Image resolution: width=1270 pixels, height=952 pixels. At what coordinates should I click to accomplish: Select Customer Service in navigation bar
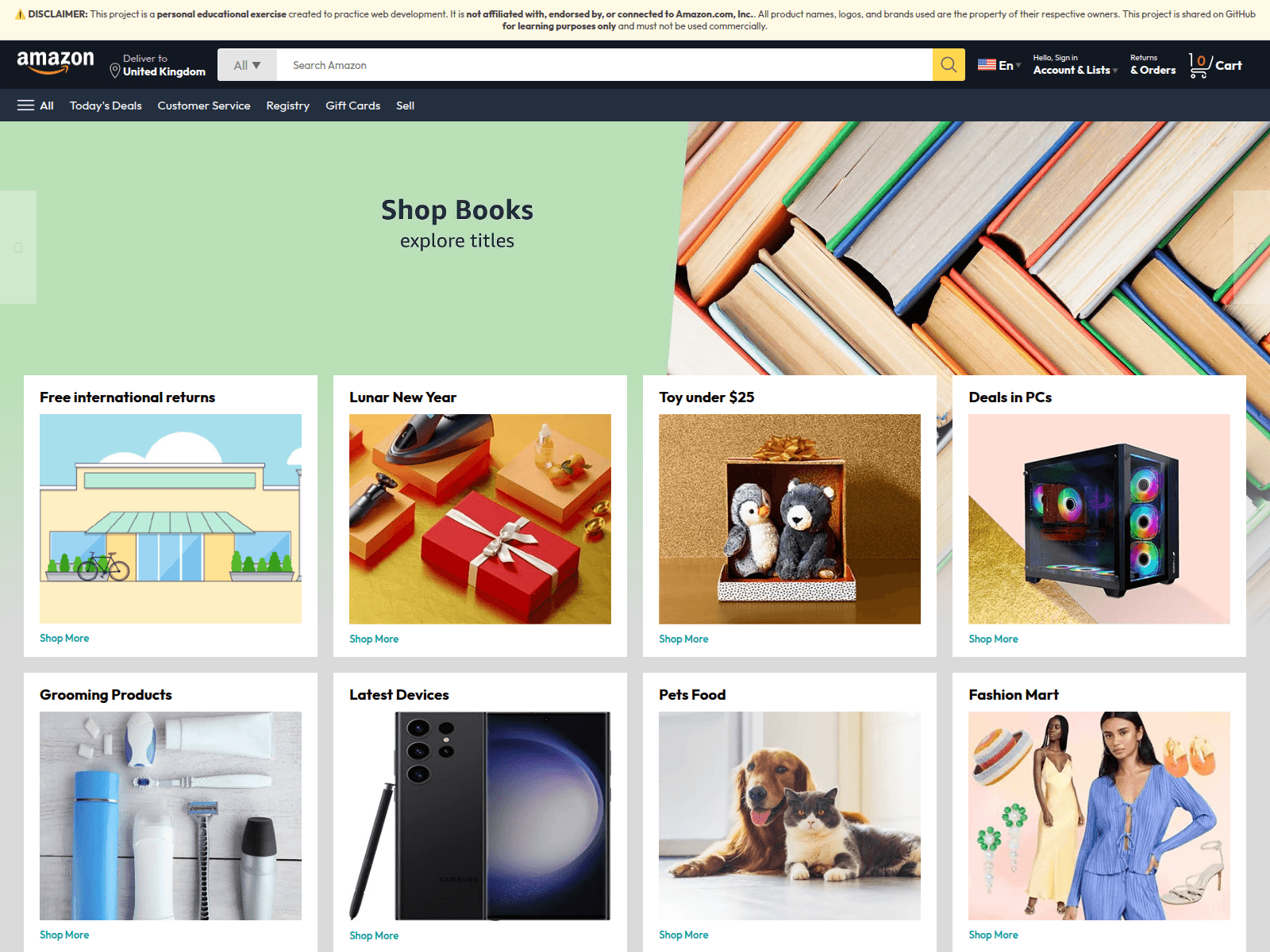(x=204, y=106)
